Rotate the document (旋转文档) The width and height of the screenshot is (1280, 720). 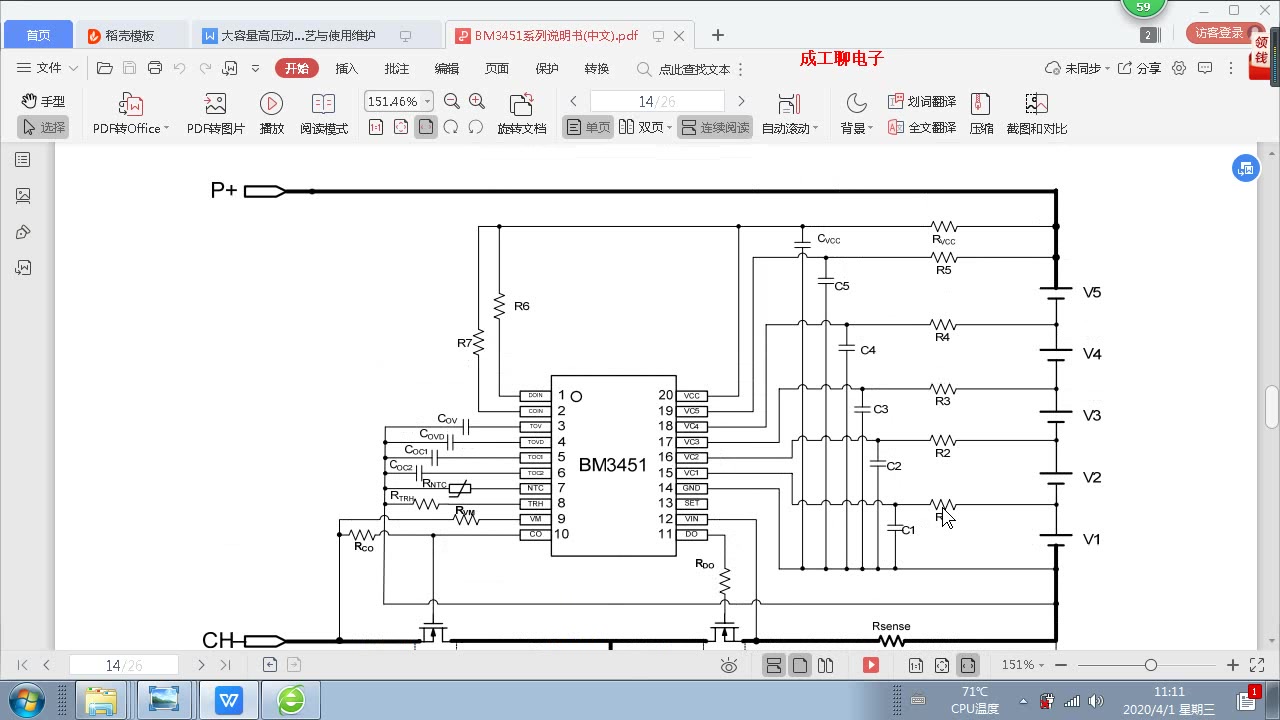tap(522, 114)
